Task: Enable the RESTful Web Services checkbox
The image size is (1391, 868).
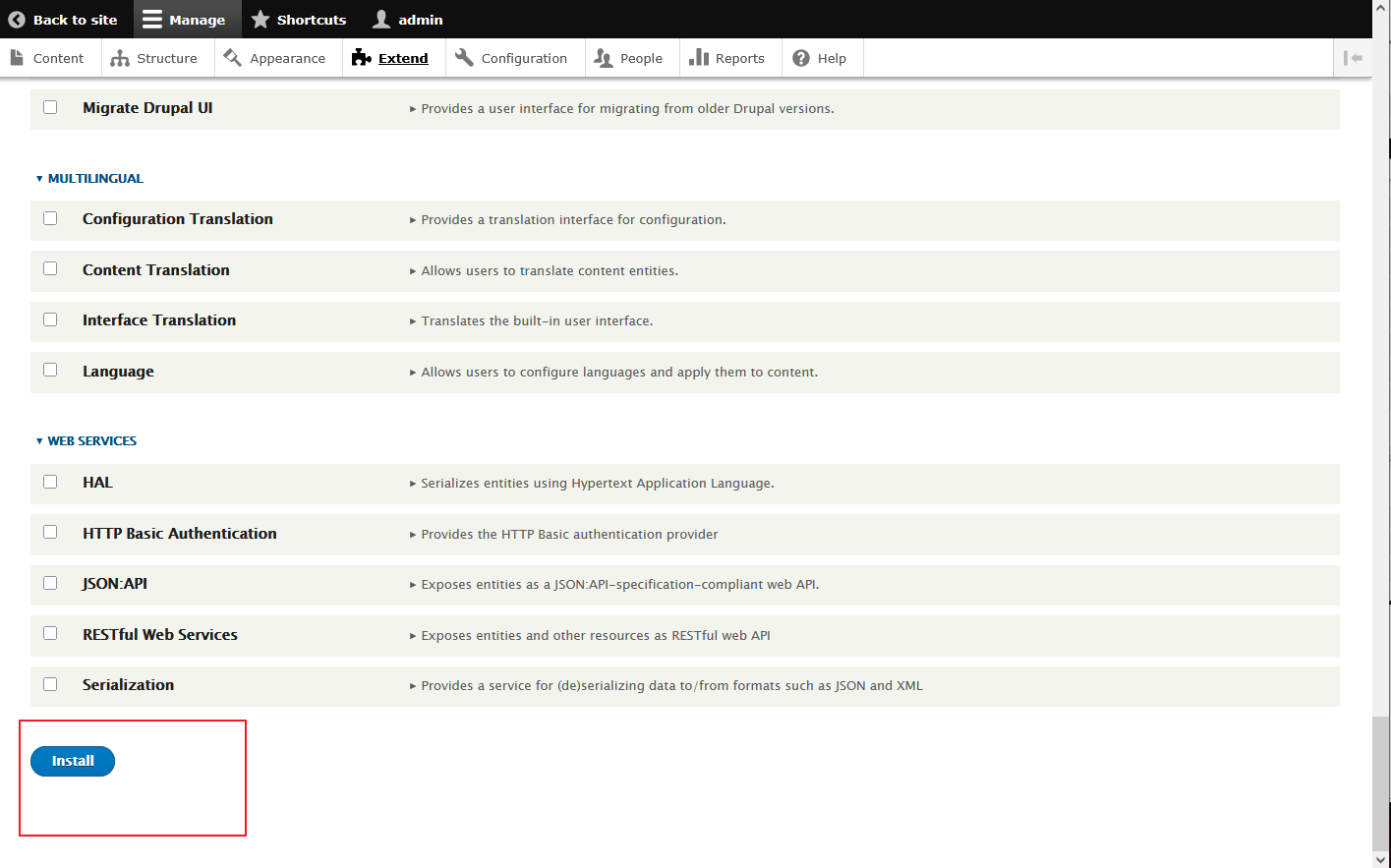Action: pyautogui.click(x=50, y=633)
